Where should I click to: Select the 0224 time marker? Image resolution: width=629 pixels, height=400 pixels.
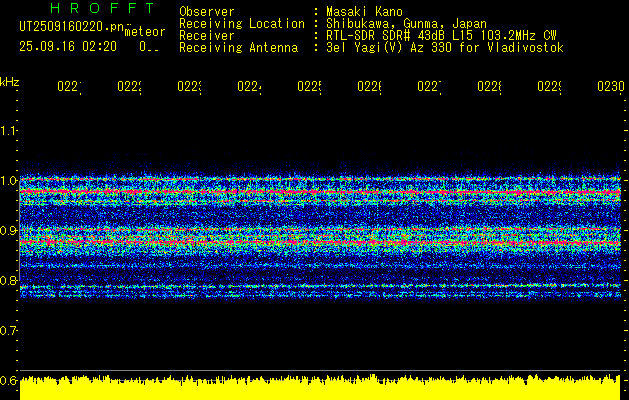click(250, 86)
